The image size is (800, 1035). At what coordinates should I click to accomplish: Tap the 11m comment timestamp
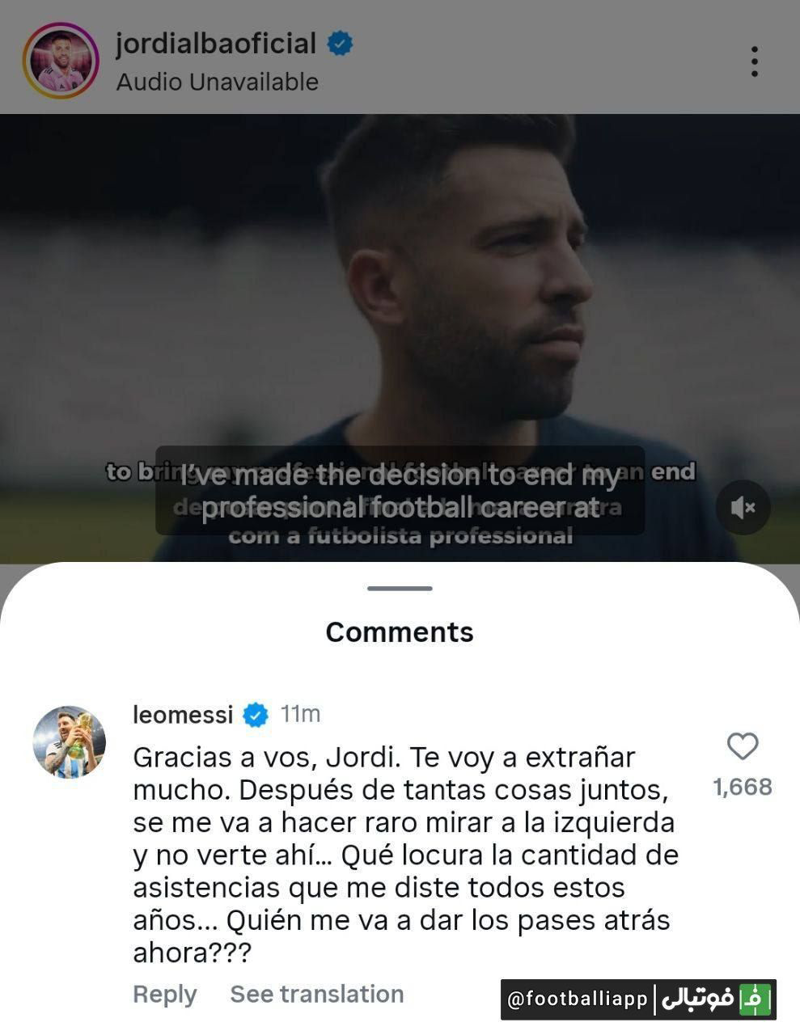tap(300, 715)
